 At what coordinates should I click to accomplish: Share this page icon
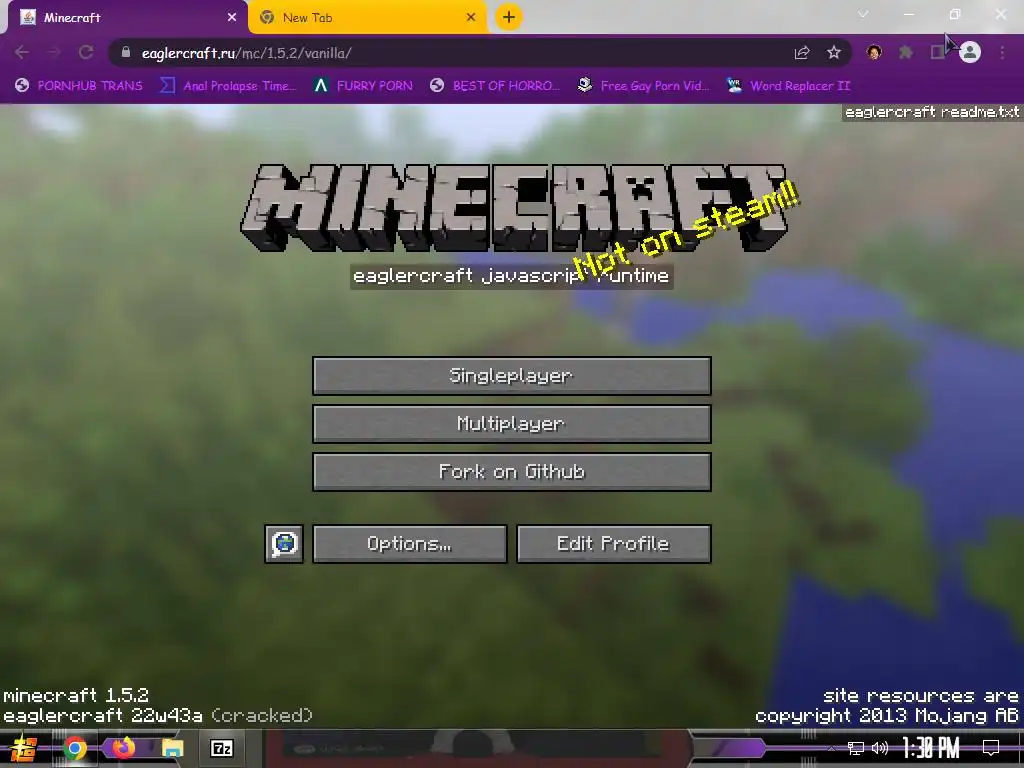[802, 52]
